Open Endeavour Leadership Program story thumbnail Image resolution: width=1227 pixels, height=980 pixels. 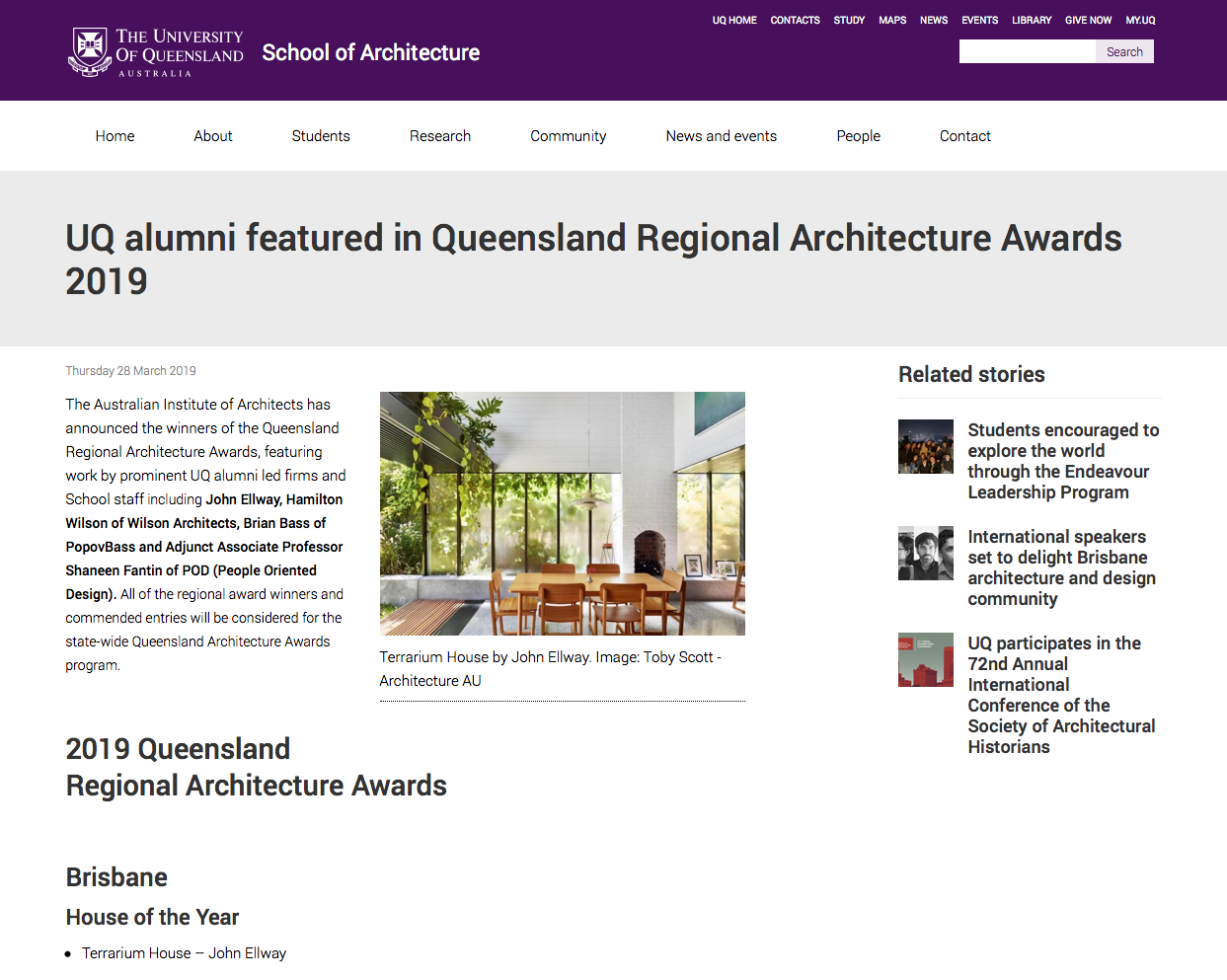click(x=926, y=446)
